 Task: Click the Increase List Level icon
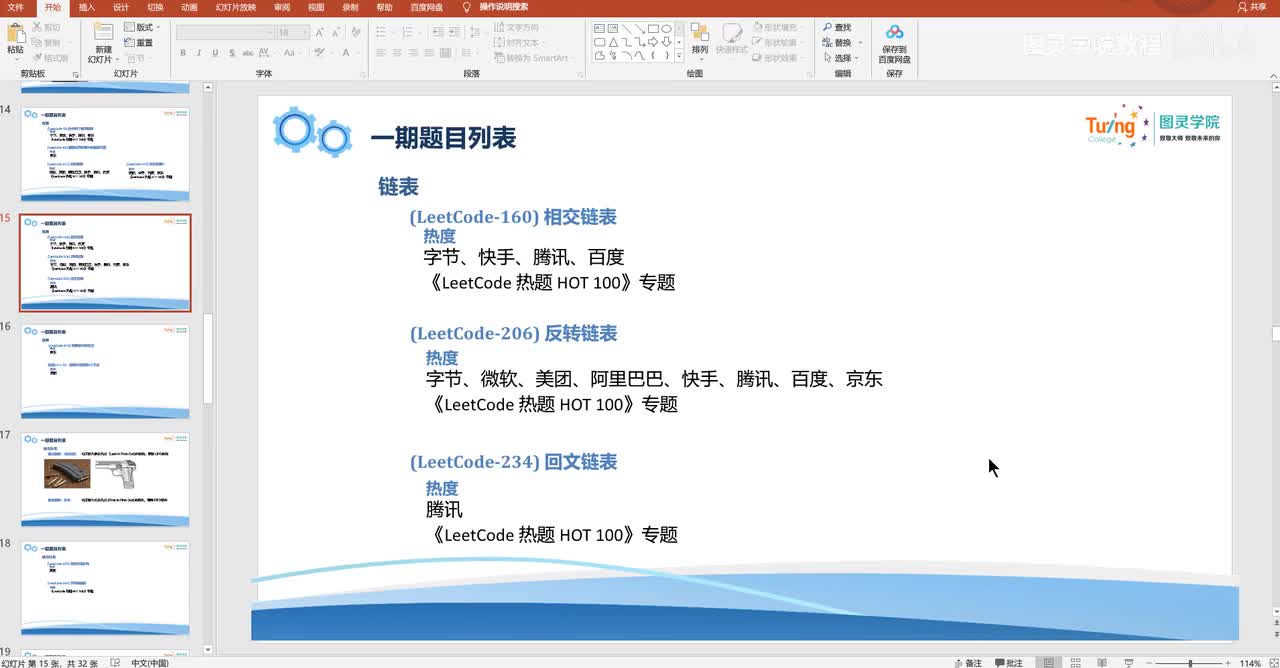[455, 32]
